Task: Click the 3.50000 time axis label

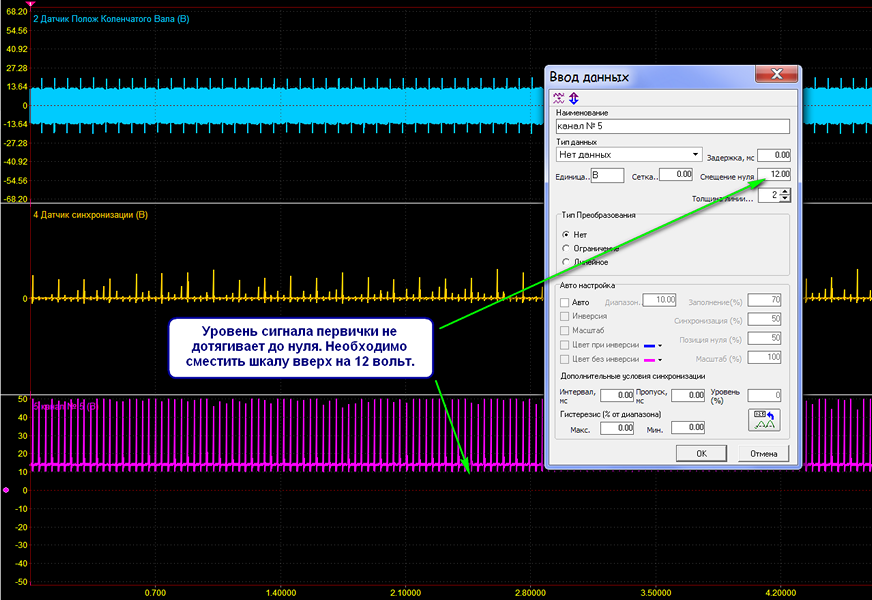Action: click(x=656, y=593)
